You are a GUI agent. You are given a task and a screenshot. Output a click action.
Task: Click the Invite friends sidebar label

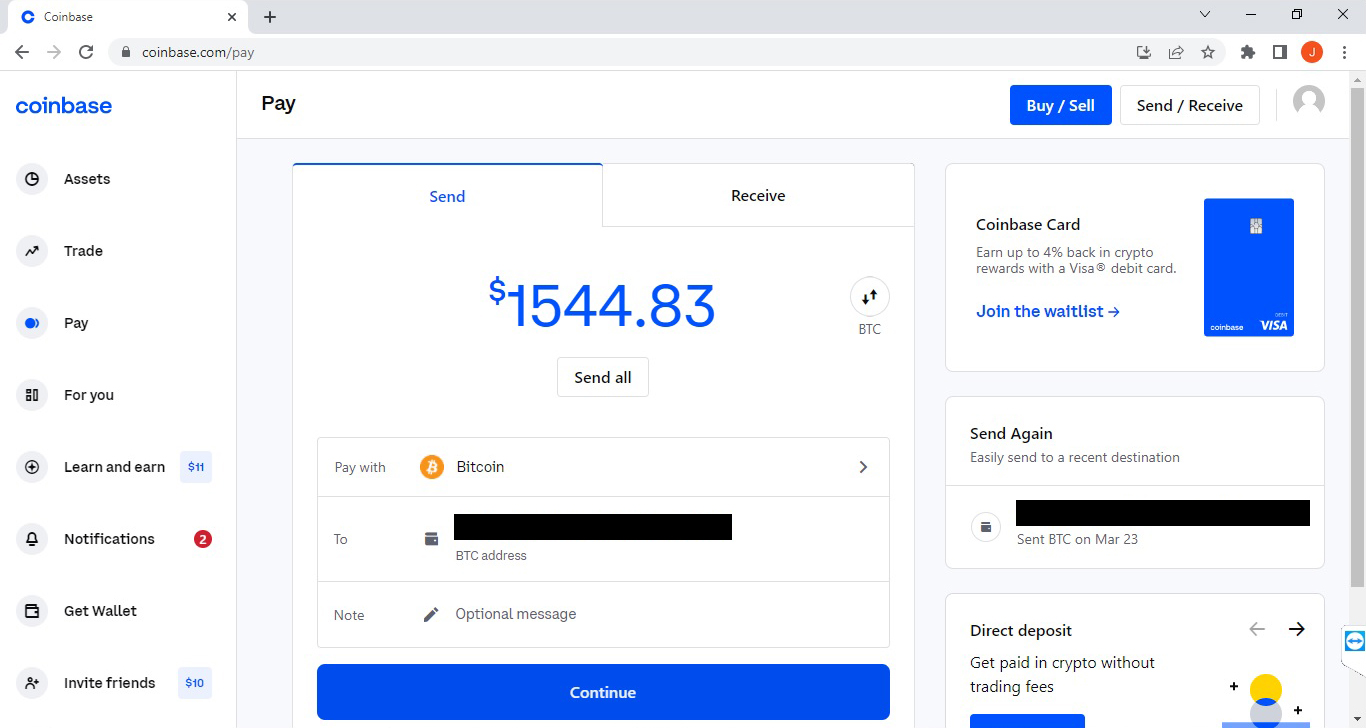(x=110, y=683)
